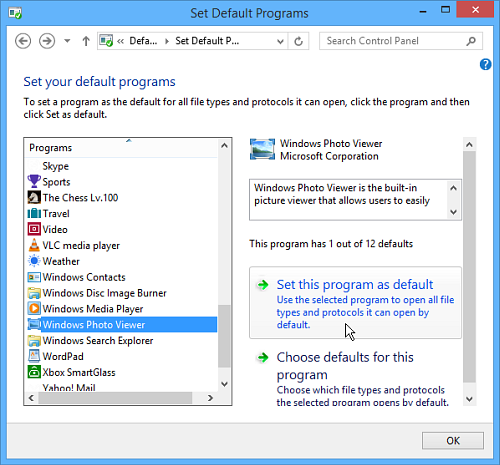Click the address bar Control Panel icon

click(106, 41)
